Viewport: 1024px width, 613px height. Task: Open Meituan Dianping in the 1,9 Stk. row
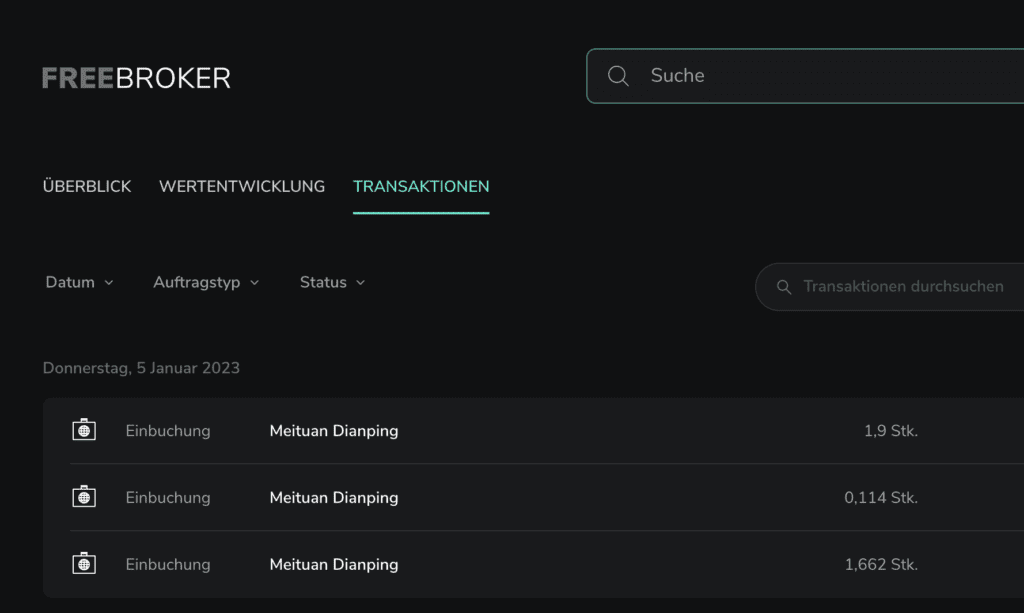pos(334,431)
